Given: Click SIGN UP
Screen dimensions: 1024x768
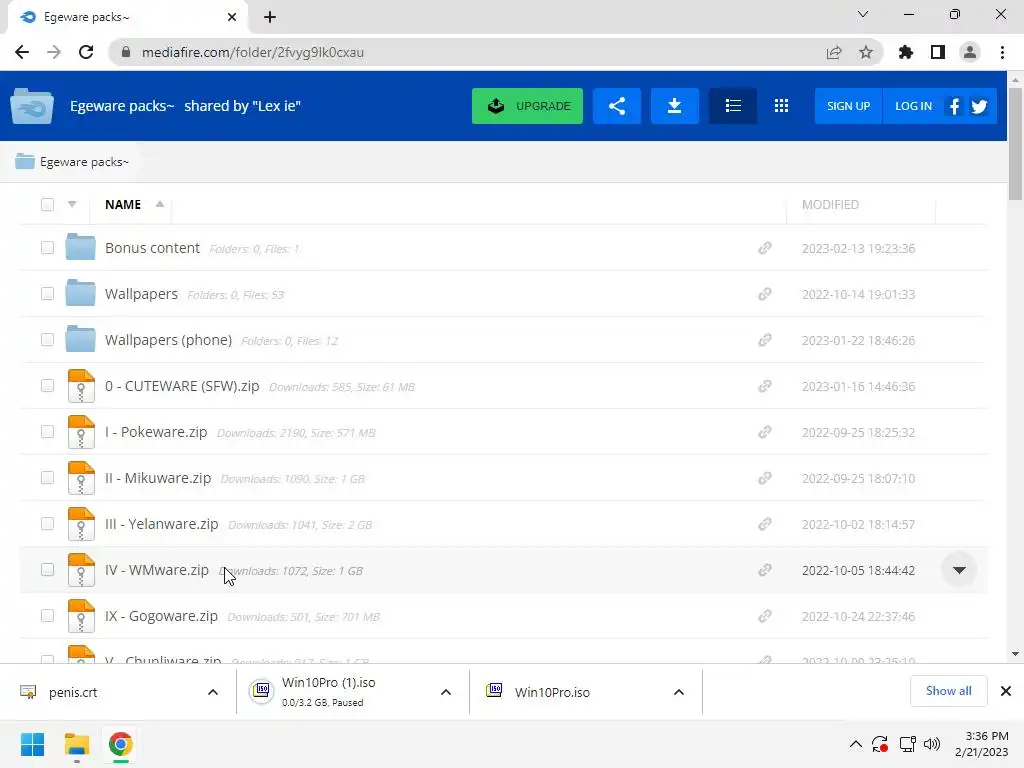Looking at the screenshot, I should 848,106.
